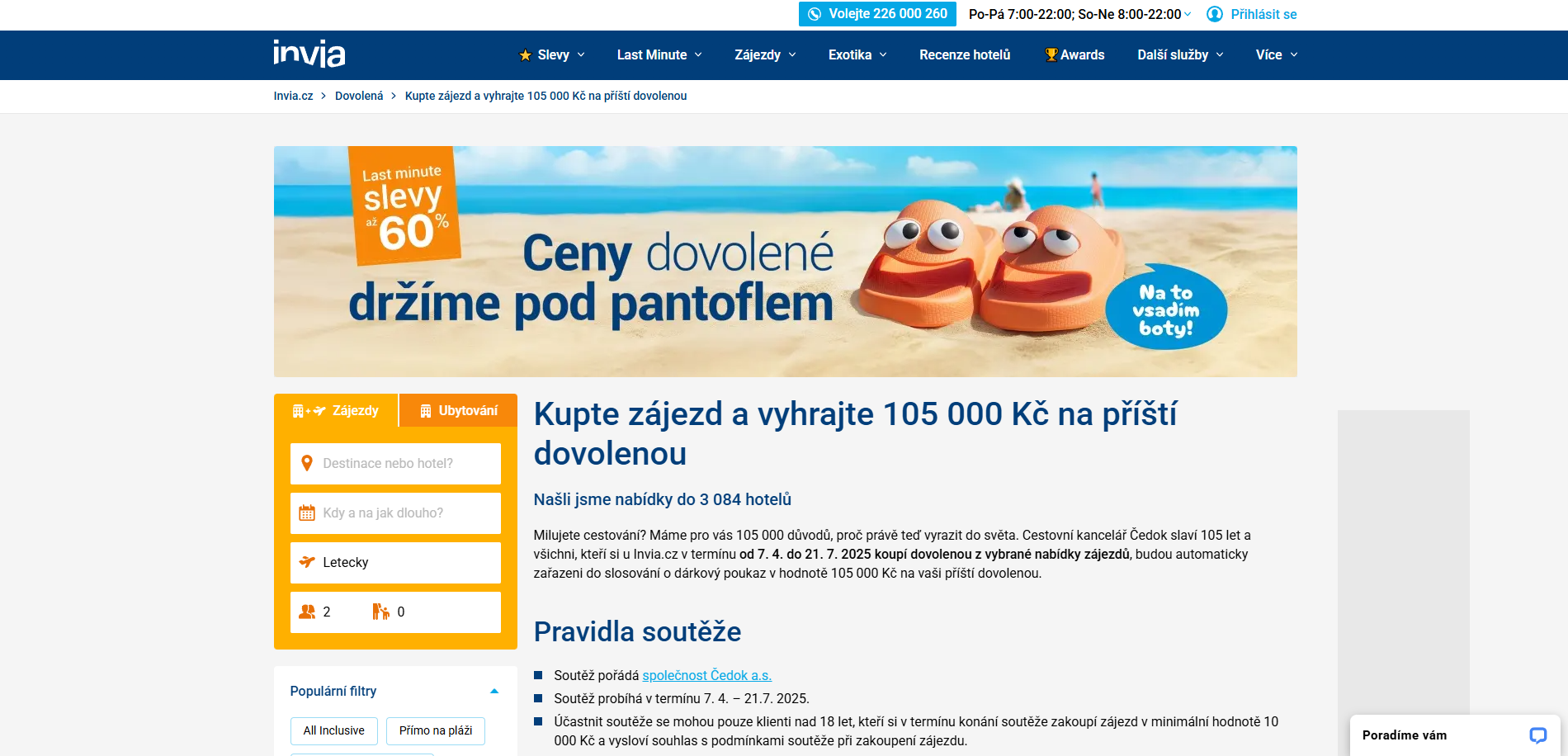Screen dimensions: 1568x756
Task: Click the trophy icon next to Awards
Action: click(x=1051, y=54)
